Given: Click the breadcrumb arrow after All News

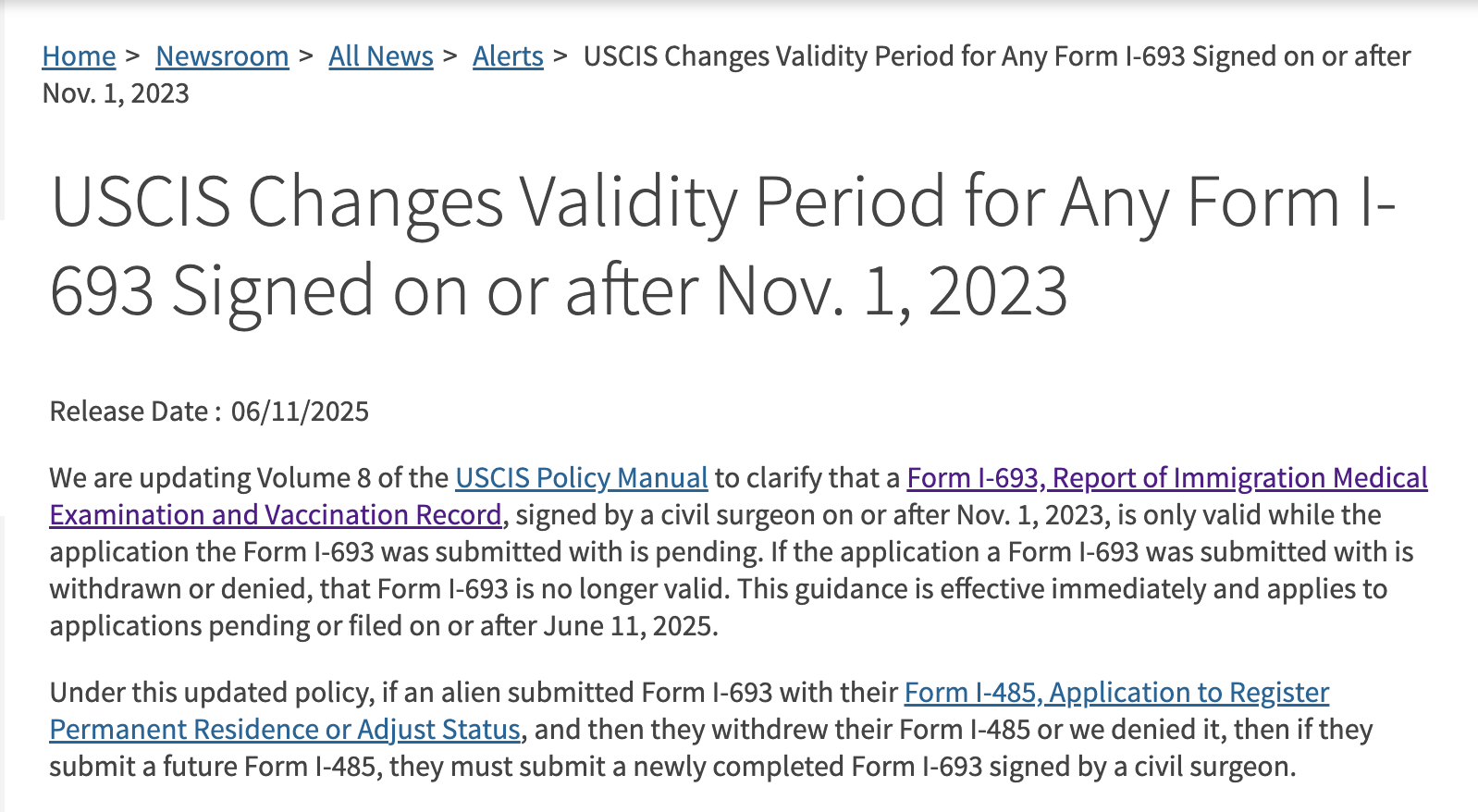Looking at the screenshot, I should pos(451,55).
